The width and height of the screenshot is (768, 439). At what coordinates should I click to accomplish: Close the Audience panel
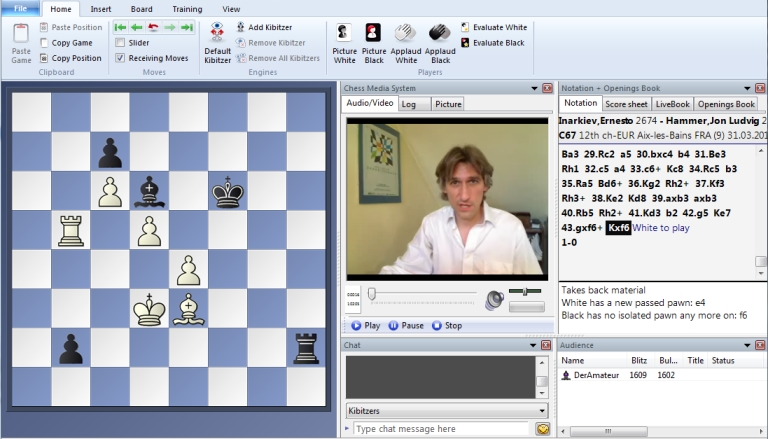tap(760, 345)
